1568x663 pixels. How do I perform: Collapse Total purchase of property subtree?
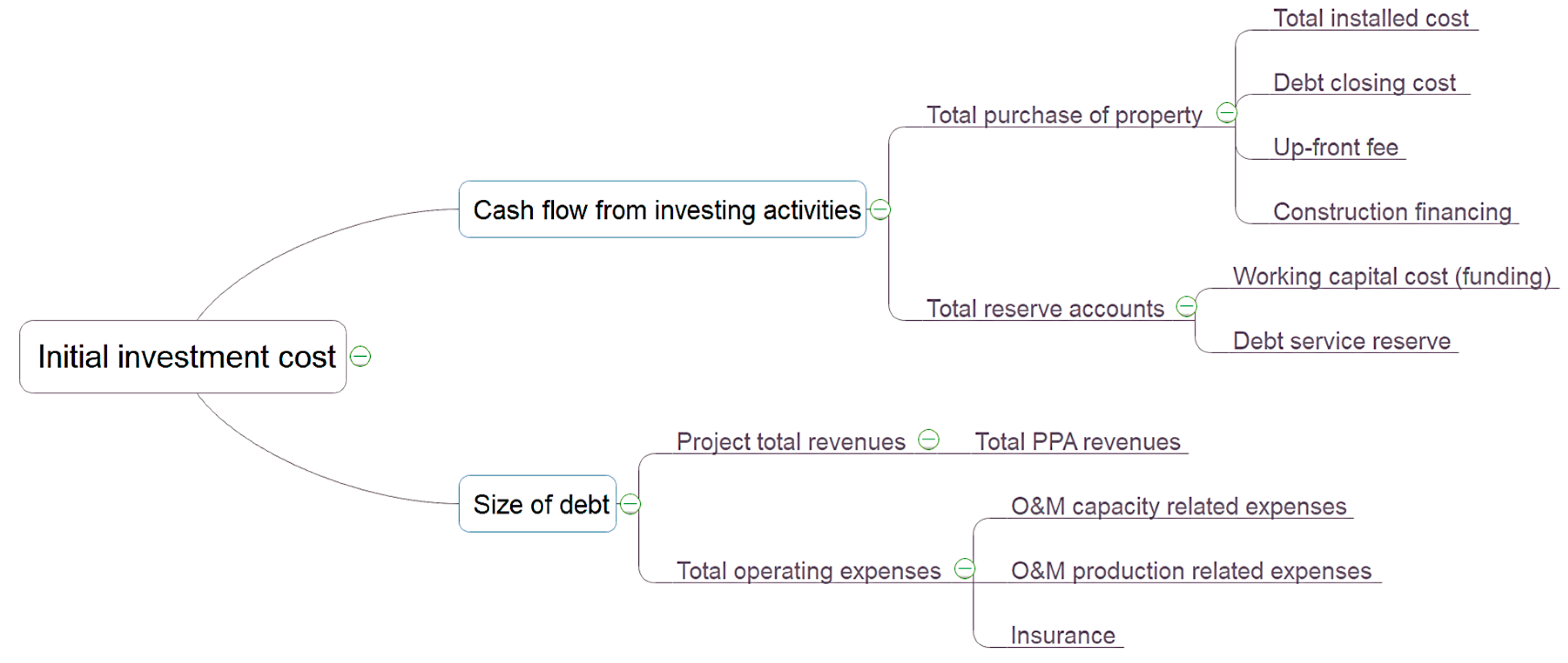pyautogui.click(x=1226, y=113)
